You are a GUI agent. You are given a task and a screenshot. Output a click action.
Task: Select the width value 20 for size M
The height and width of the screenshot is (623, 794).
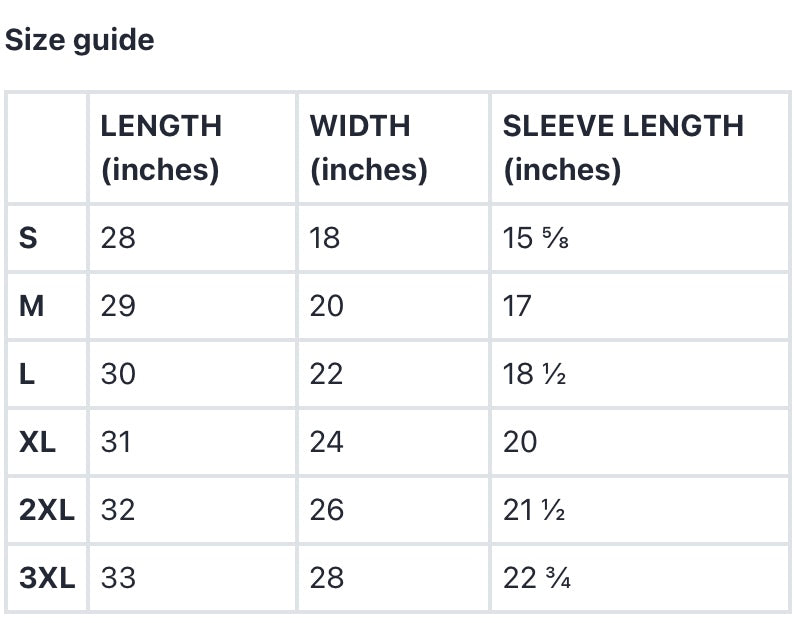pyautogui.click(x=326, y=306)
